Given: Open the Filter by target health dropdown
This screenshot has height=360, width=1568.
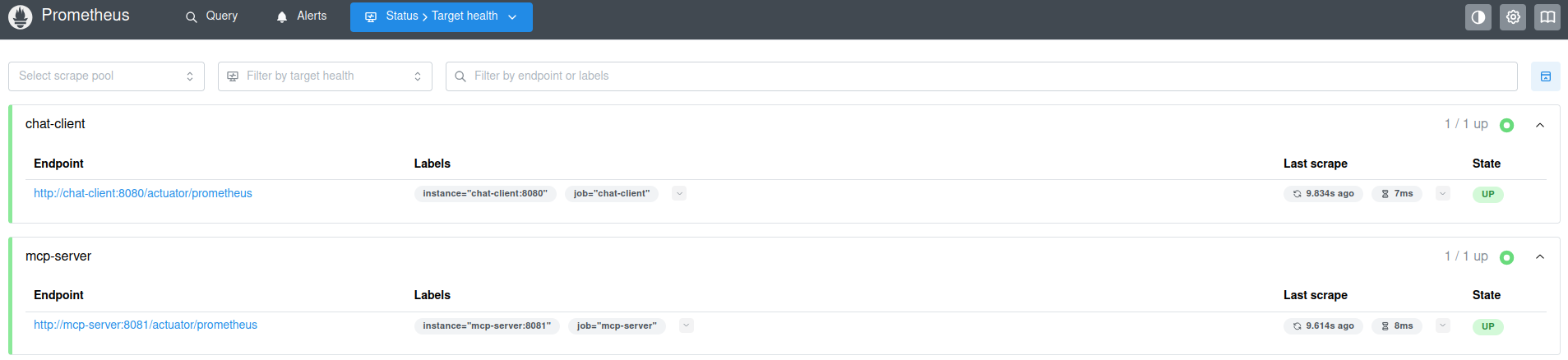Looking at the screenshot, I should [325, 76].
